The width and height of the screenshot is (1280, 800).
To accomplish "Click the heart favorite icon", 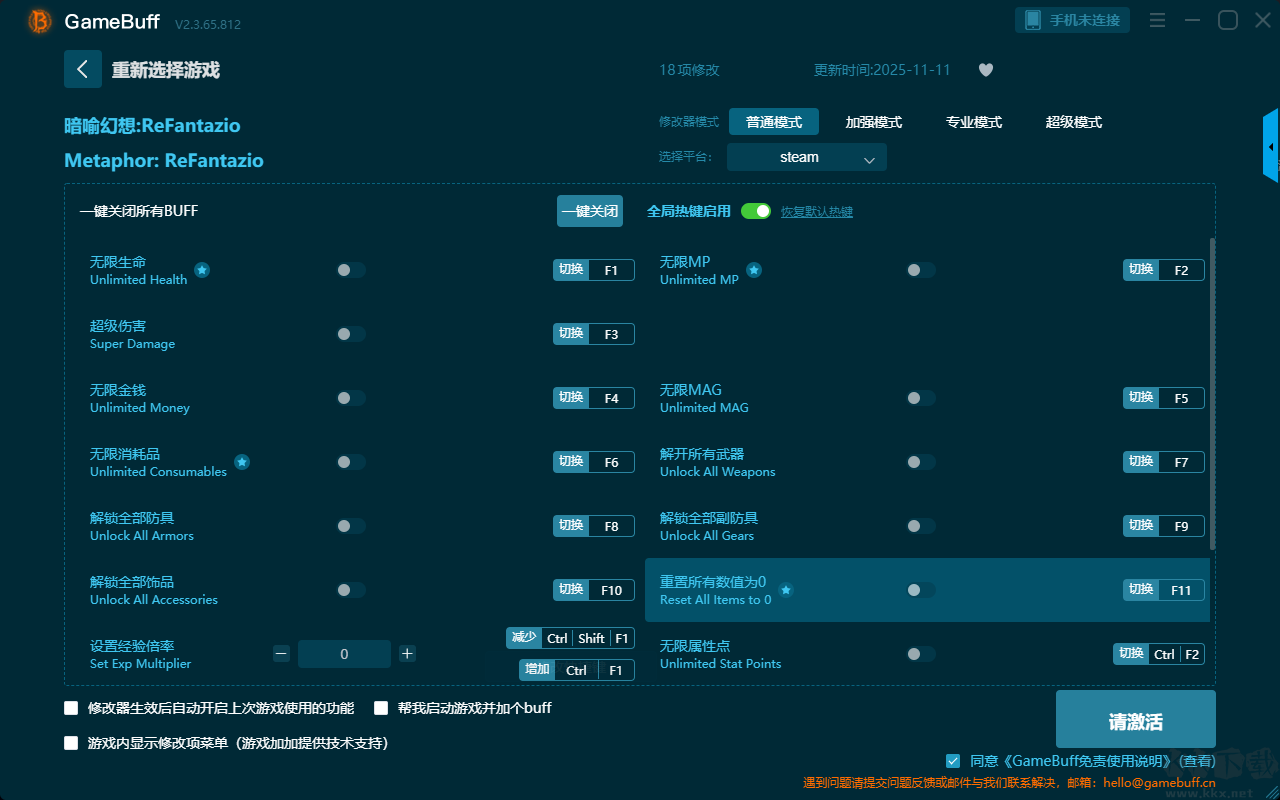I will pyautogui.click(x=985, y=70).
